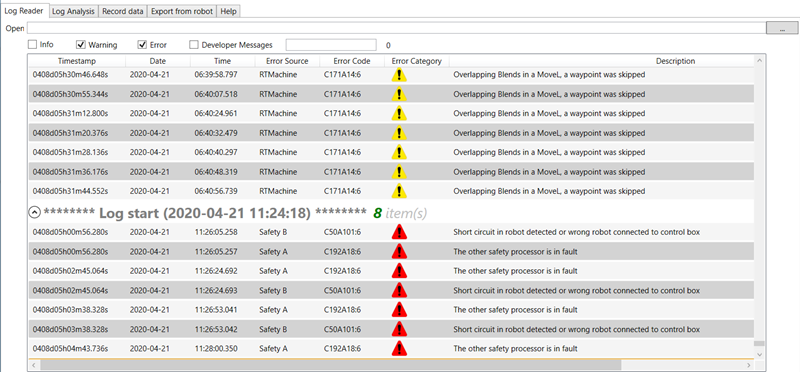Uncheck the Warning filter checkbox

click(x=81, y=44)
